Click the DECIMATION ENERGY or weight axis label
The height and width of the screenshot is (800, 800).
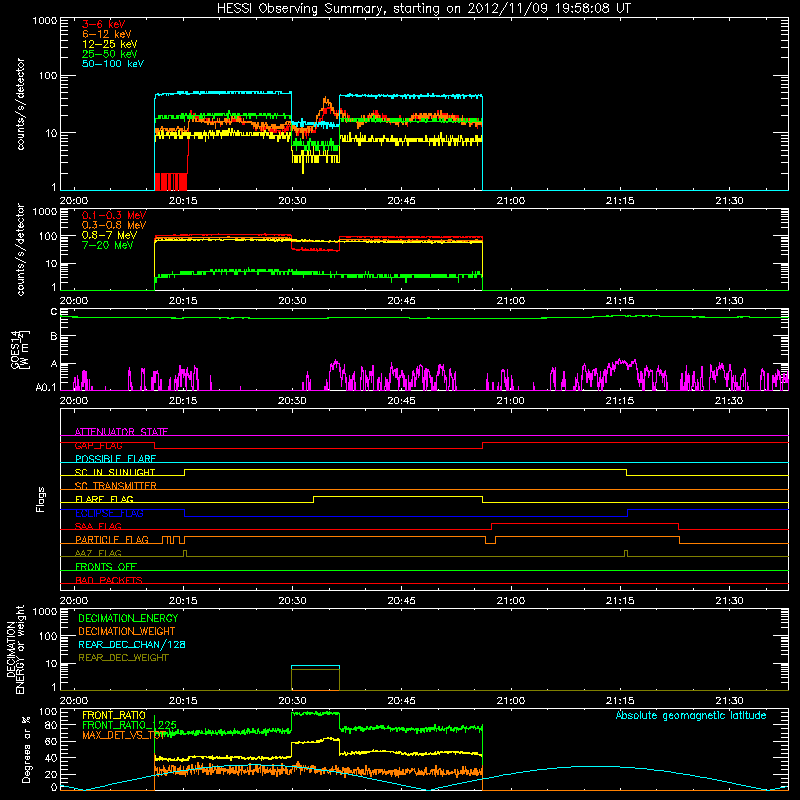coord(15,649)
